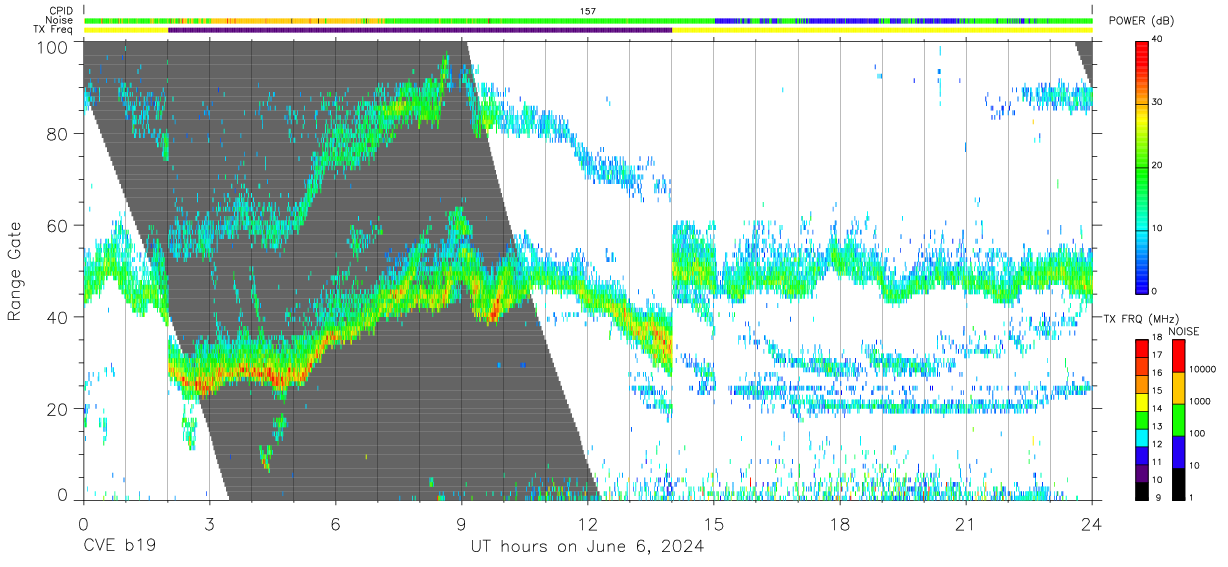This screenshot has width=1228, height=567.
Task: Click the '20' tick on the power scale
Action: click(1159, 166)
